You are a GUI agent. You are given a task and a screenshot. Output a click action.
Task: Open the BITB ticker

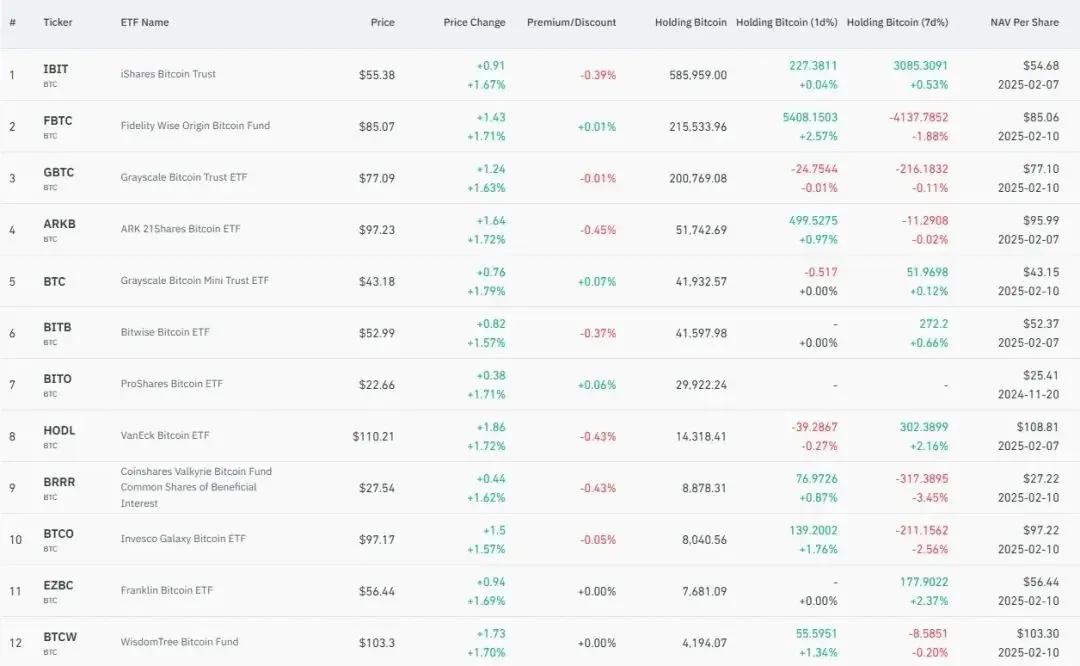click(57, 327)
